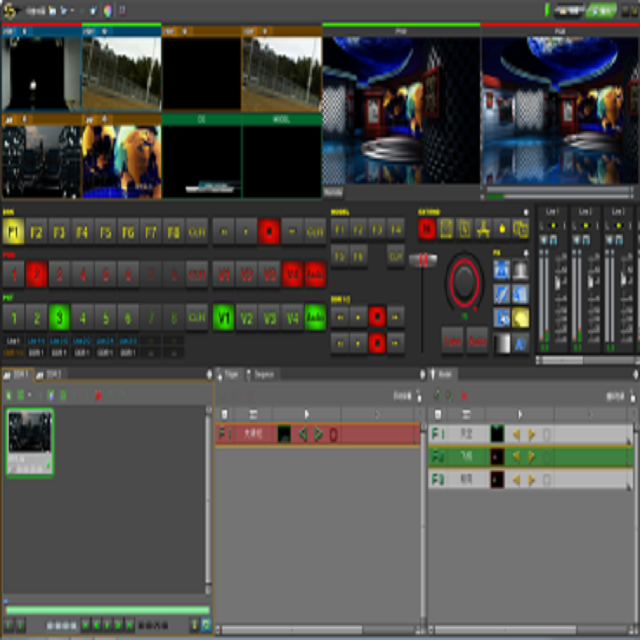Click the T-bar transition fader handle
640x640 pixels.
(x=423, y=260)
